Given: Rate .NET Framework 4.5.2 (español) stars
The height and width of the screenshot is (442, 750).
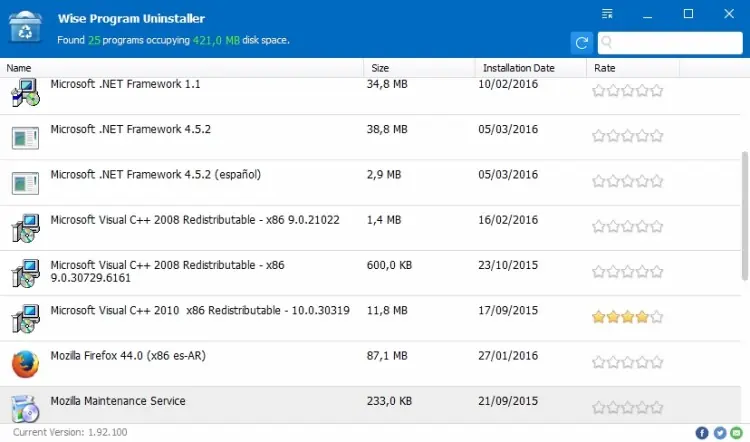Looking at the screenshot, I should [x=628, y=181].
